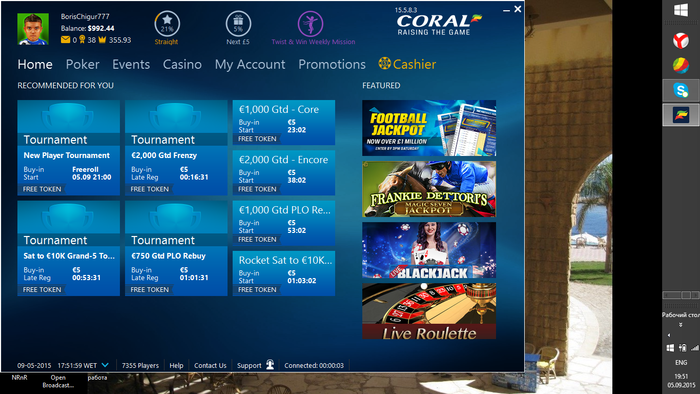
Task: Click the Support link
Action: coord(249,365)
